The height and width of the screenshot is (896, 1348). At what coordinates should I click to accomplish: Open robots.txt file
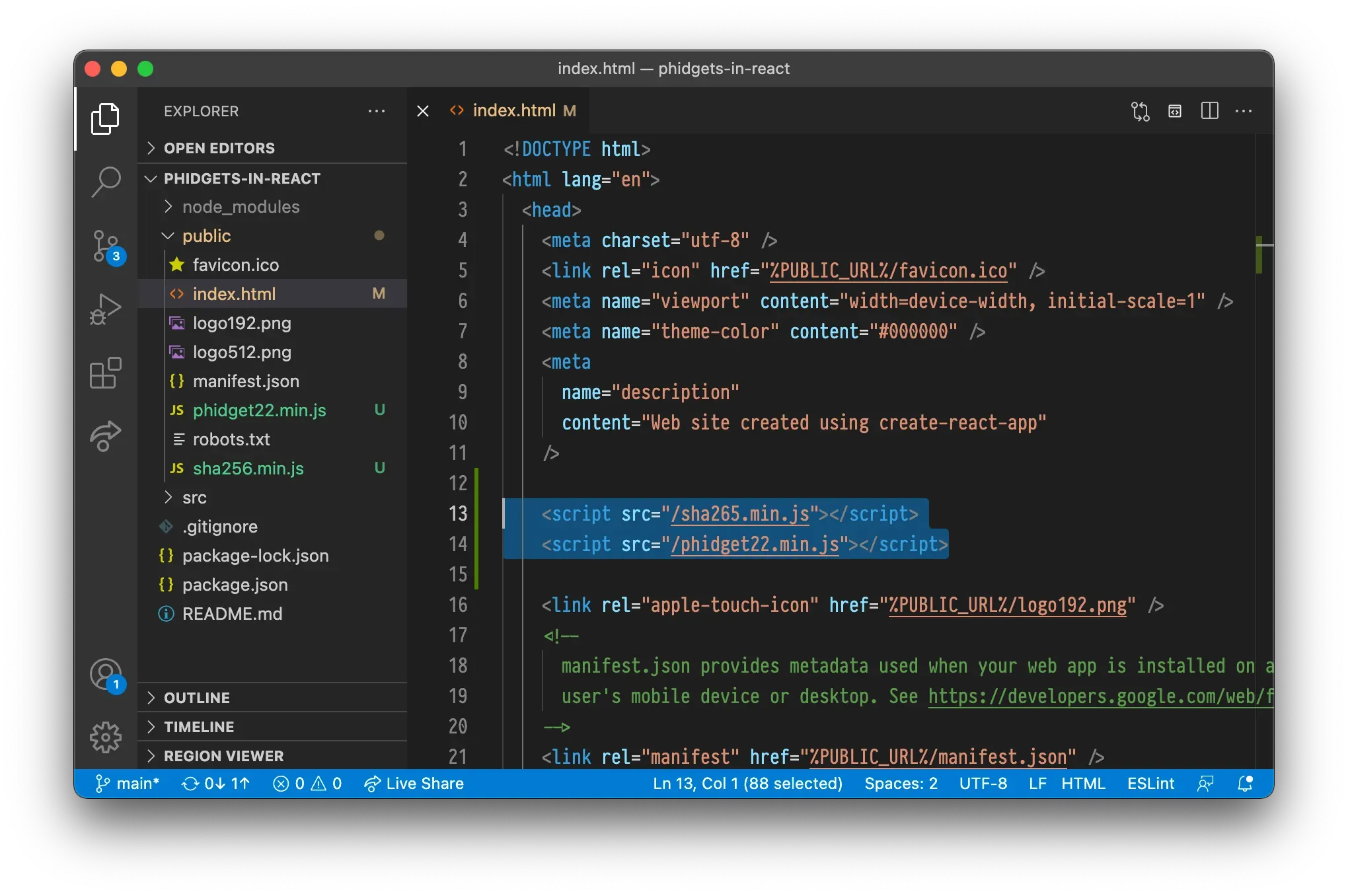pos(272,439)
